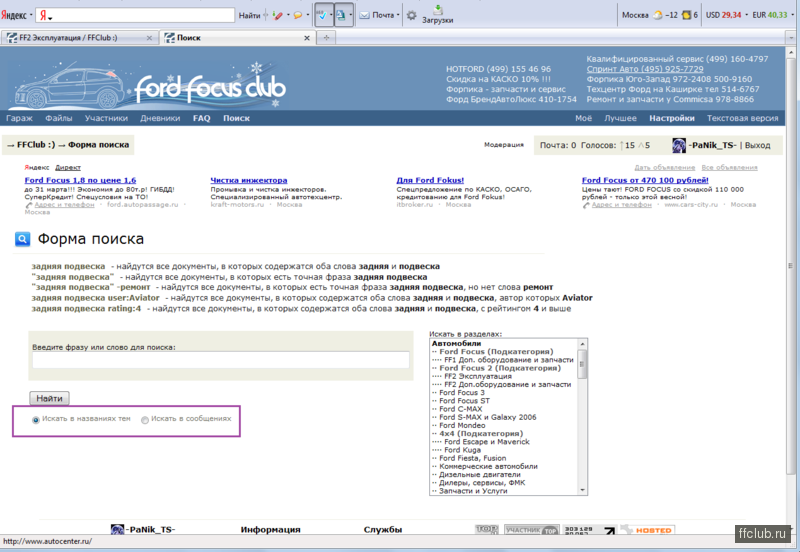Click Дать объявление link
This screenshot has width=800, height=552.
click(x=665, y=167)
